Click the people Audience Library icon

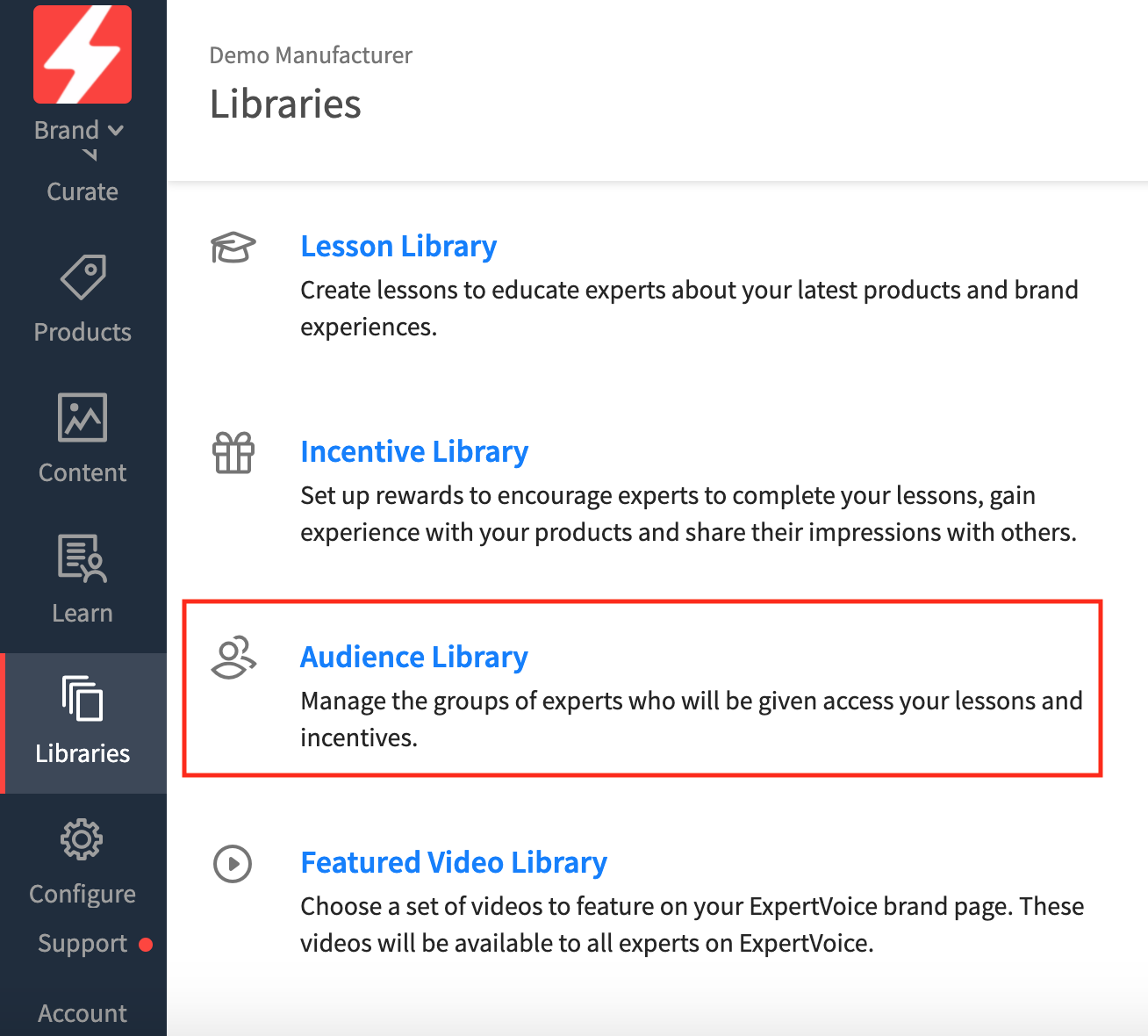tap(233, 658)
